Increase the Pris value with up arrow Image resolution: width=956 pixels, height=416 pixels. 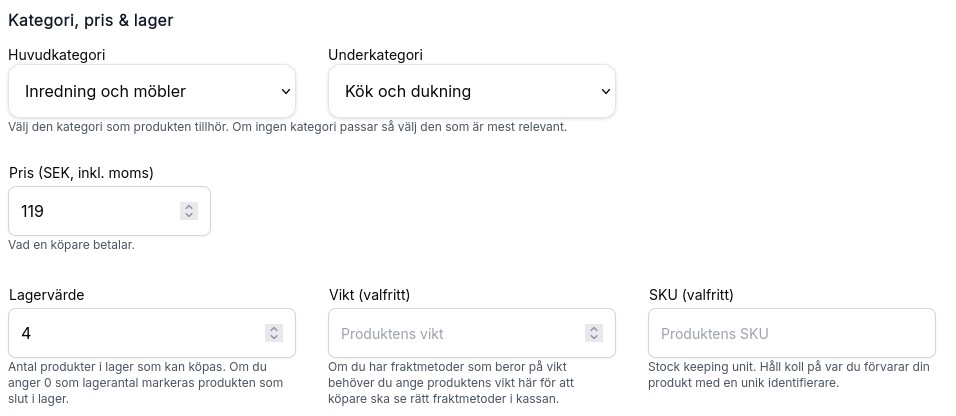pyautogui.click(x=189, y=207)
